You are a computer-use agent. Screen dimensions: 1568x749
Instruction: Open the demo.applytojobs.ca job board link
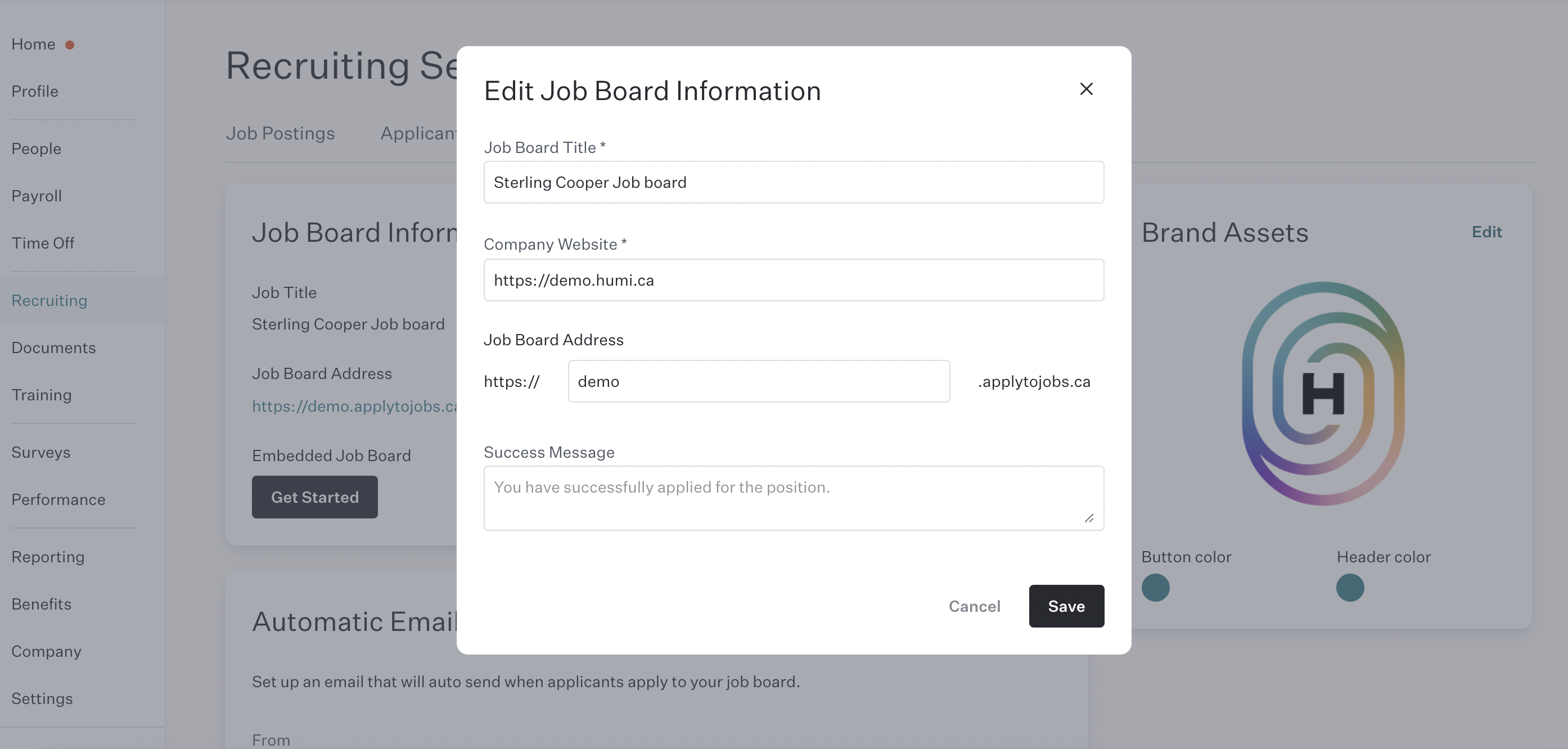coord(355,406)
